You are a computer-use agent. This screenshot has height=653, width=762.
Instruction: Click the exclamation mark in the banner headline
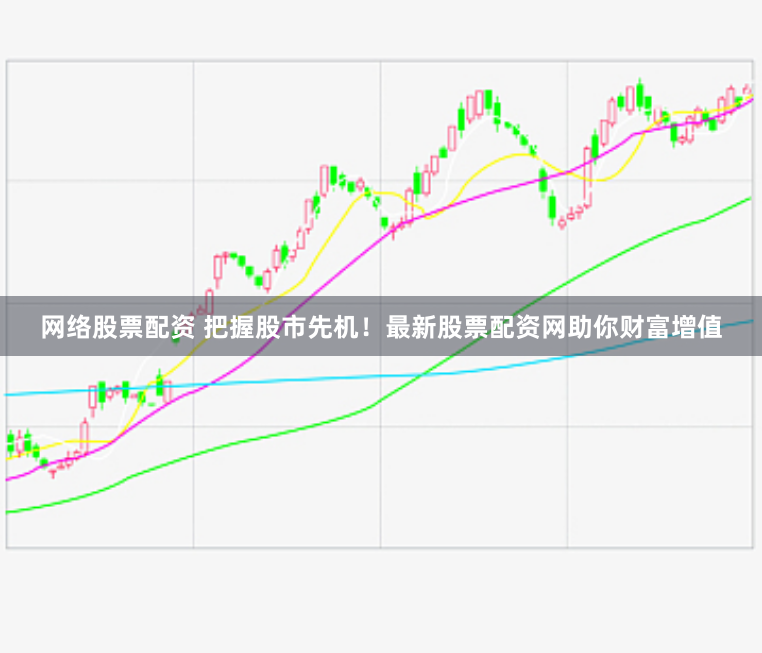(369, 327)
